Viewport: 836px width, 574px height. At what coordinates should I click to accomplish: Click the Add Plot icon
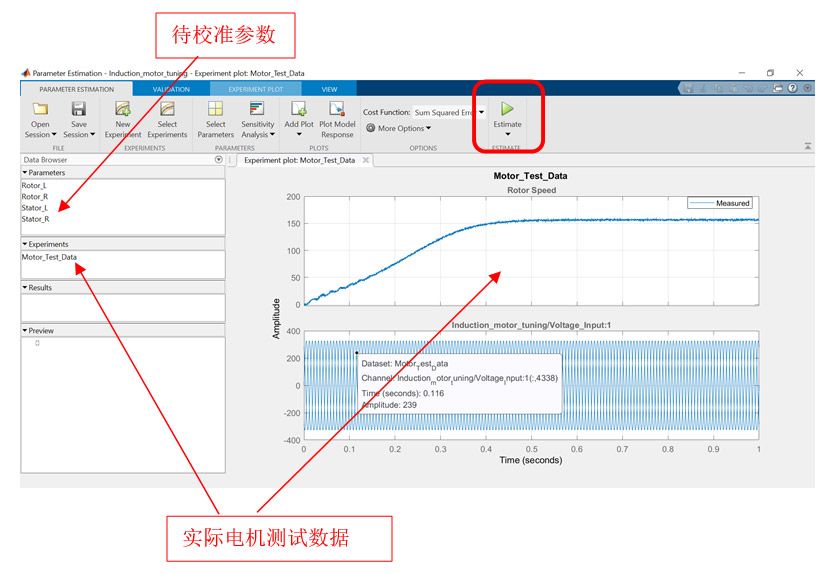coord(298,109)
